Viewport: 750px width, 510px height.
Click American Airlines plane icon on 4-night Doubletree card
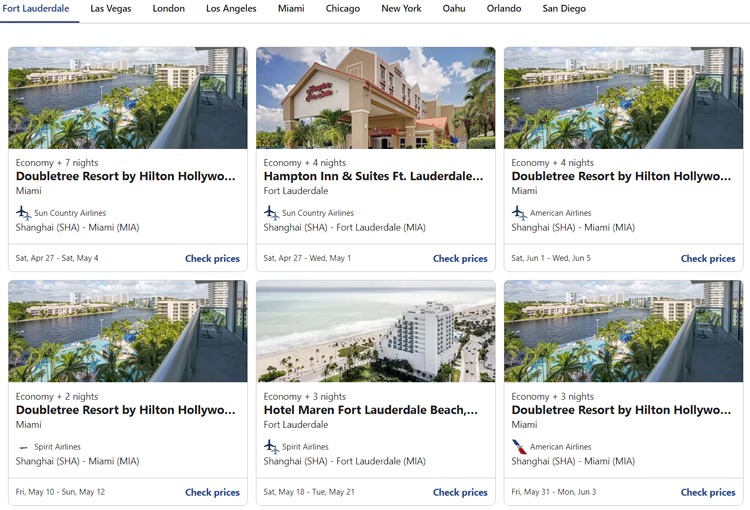coord(519,213)
